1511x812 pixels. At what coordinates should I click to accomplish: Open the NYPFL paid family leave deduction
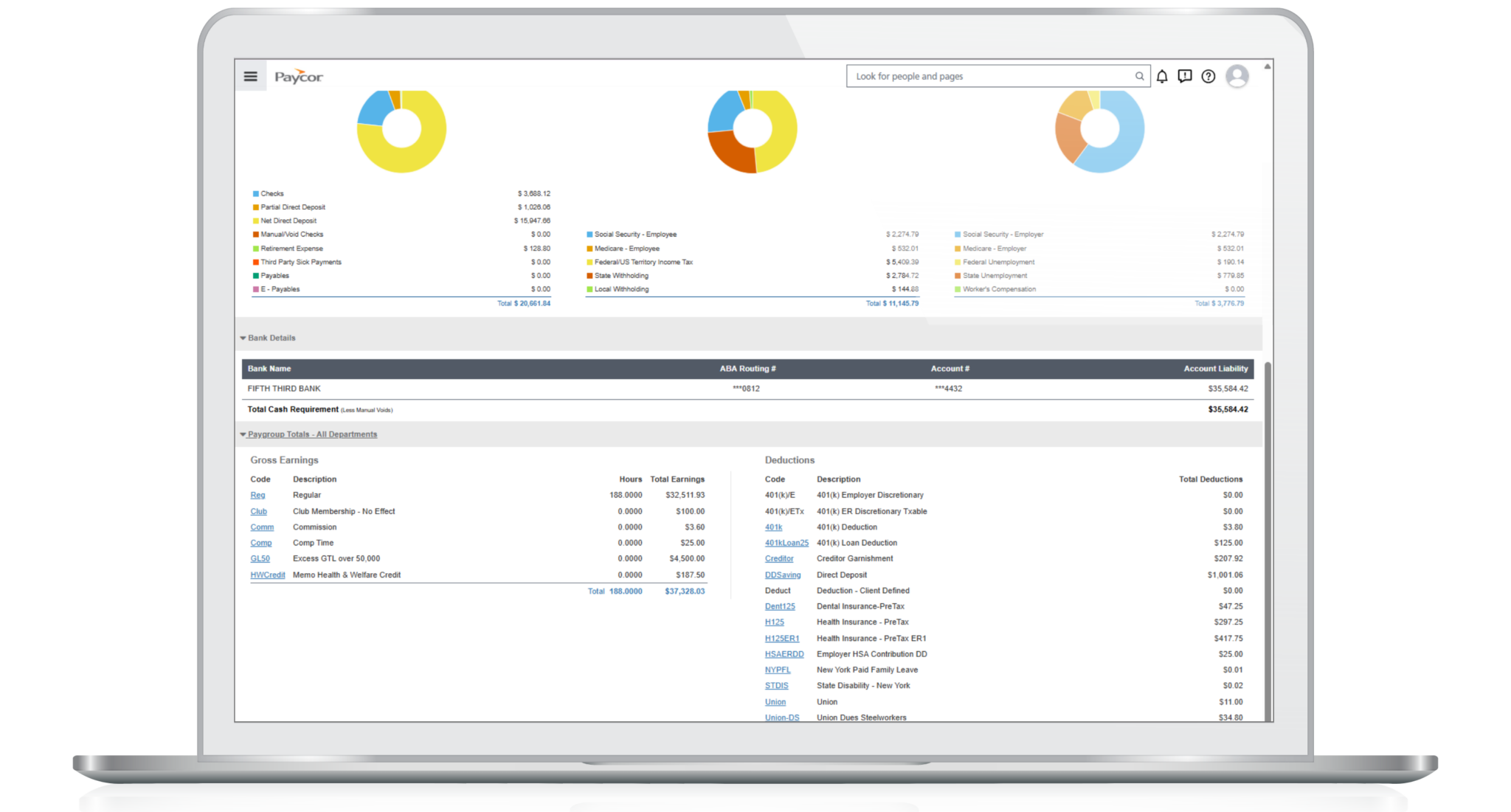click(777, 670)
